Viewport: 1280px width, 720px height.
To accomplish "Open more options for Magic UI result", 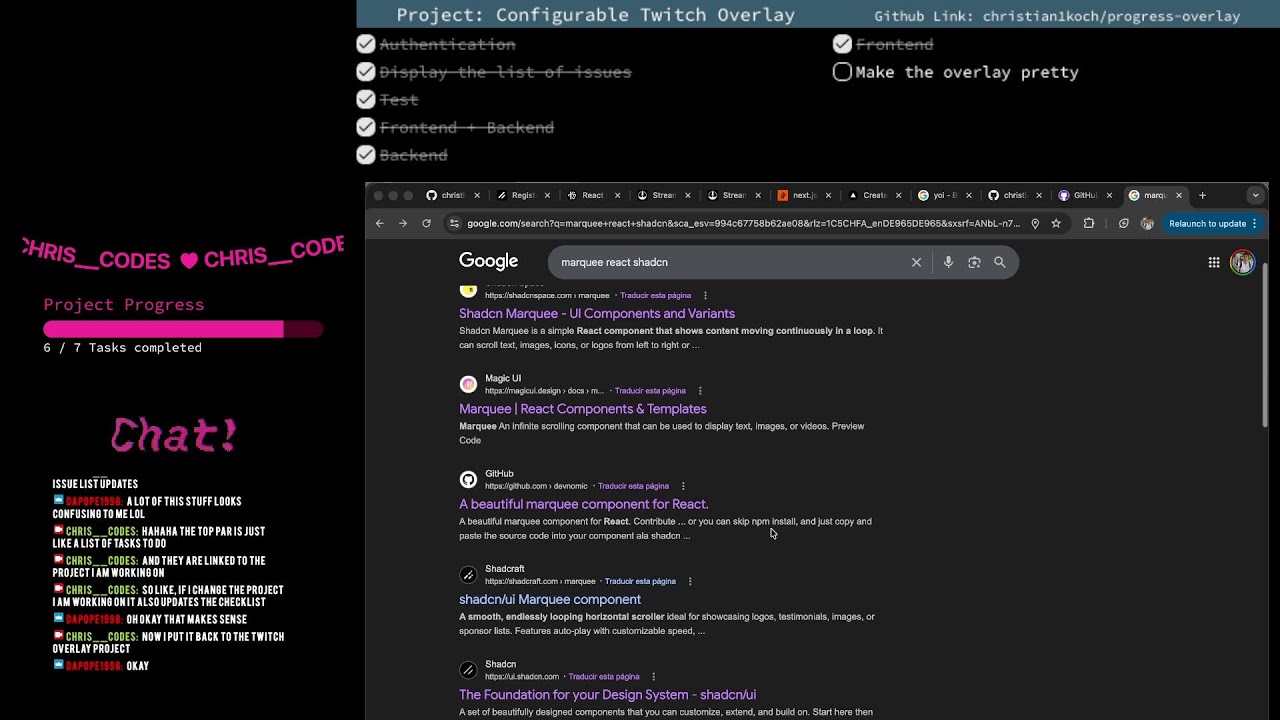I will click(x=700, y=391).
